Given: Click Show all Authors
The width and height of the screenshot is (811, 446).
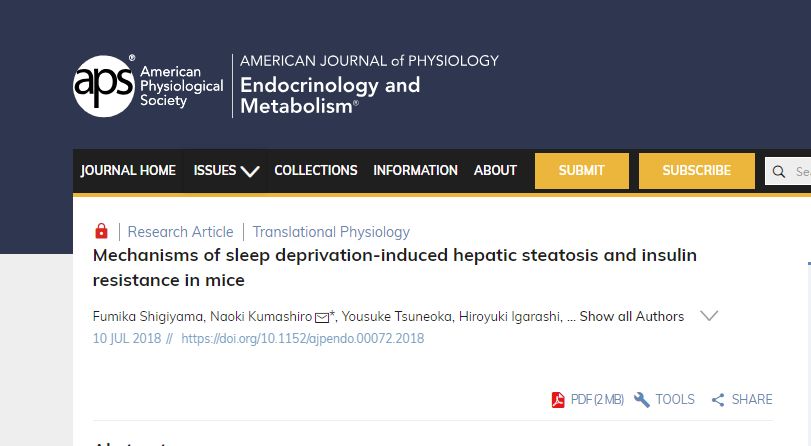Looking at the screenshot, I should point(632,316).
